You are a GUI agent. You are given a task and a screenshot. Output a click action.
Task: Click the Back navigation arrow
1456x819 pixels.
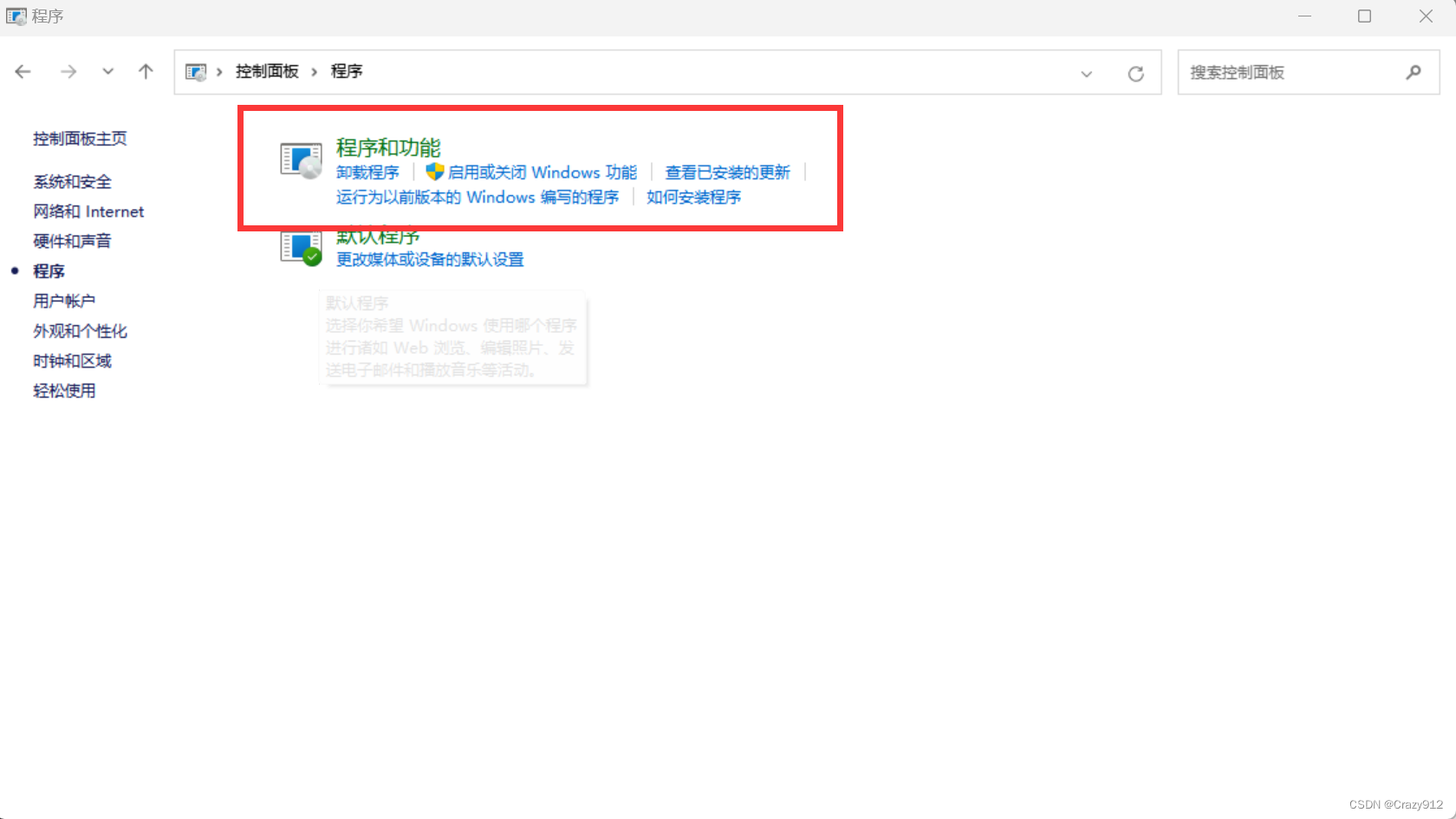23,72
